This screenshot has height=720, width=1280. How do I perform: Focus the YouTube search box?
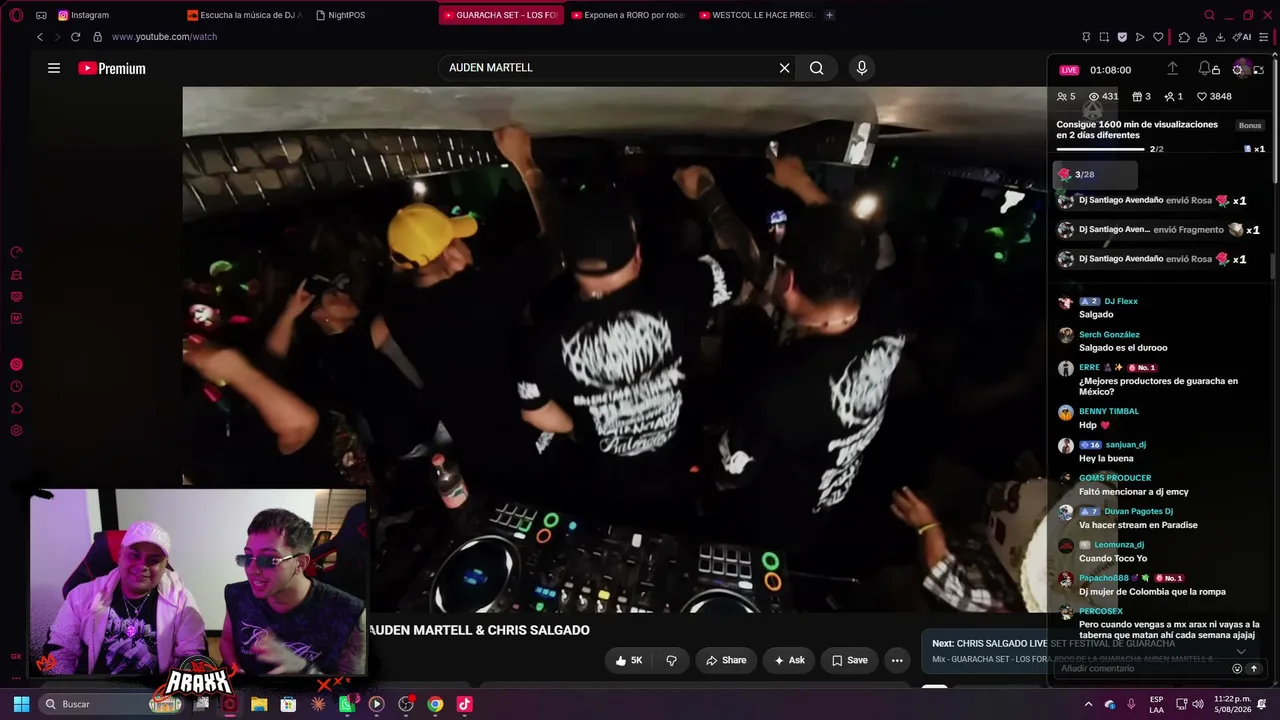610,68
